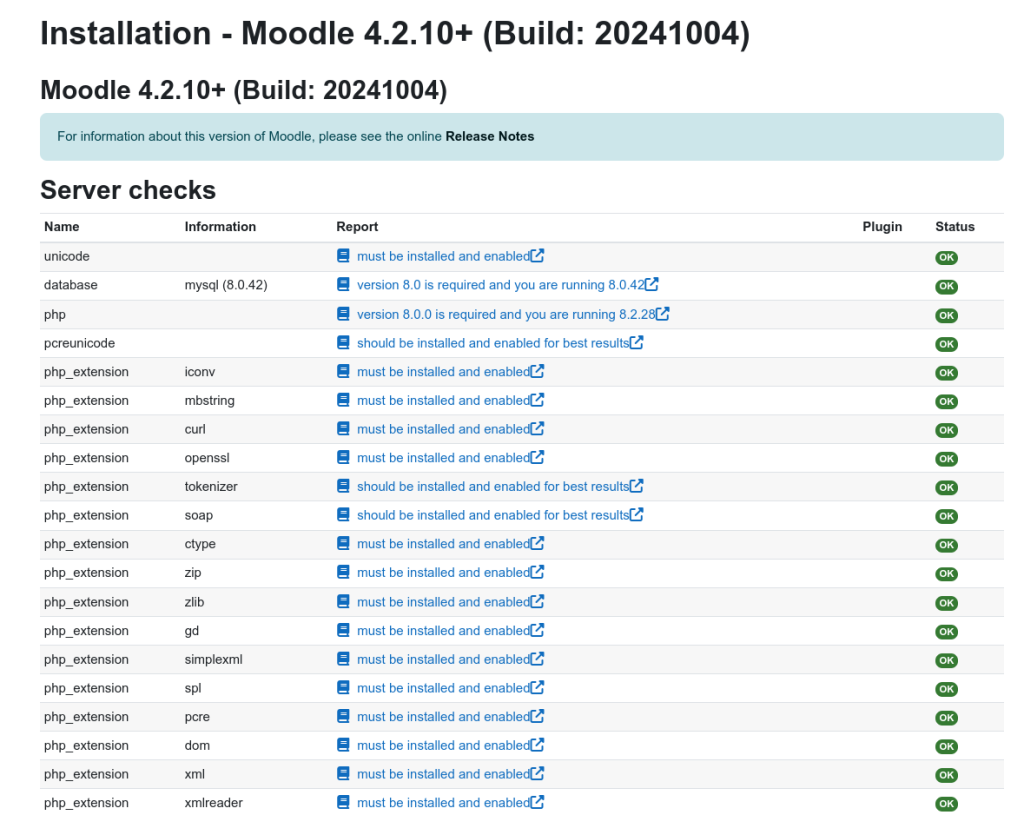Open the external-link icon in the database row
The height and width of the screenshot is (815, 1024).
[x=652, y=285]
